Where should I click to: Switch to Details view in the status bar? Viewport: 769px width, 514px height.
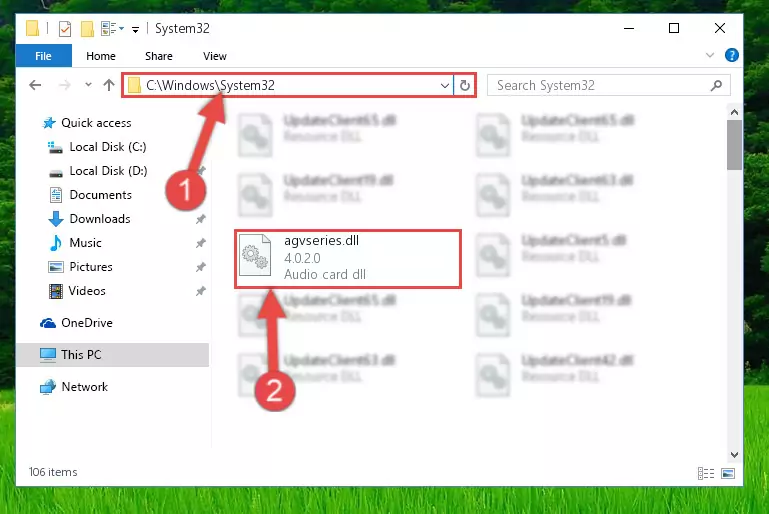point(706,473)
